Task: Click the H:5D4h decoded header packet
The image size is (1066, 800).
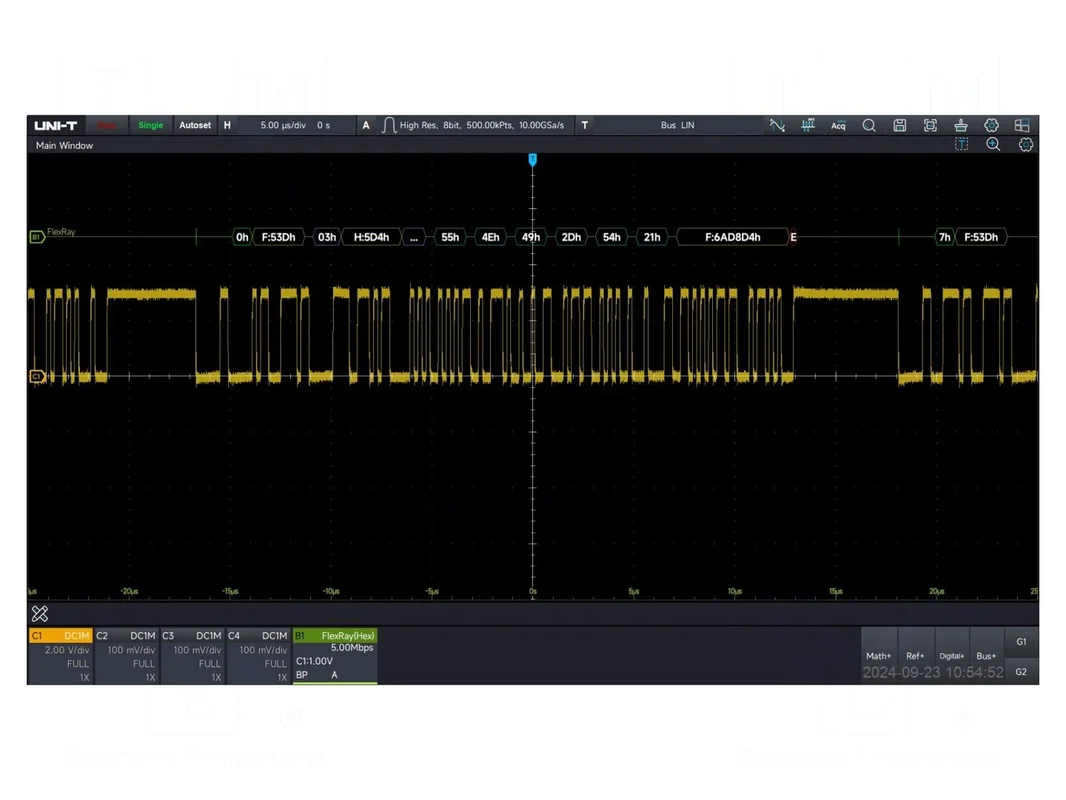Action: coord(371,237)
